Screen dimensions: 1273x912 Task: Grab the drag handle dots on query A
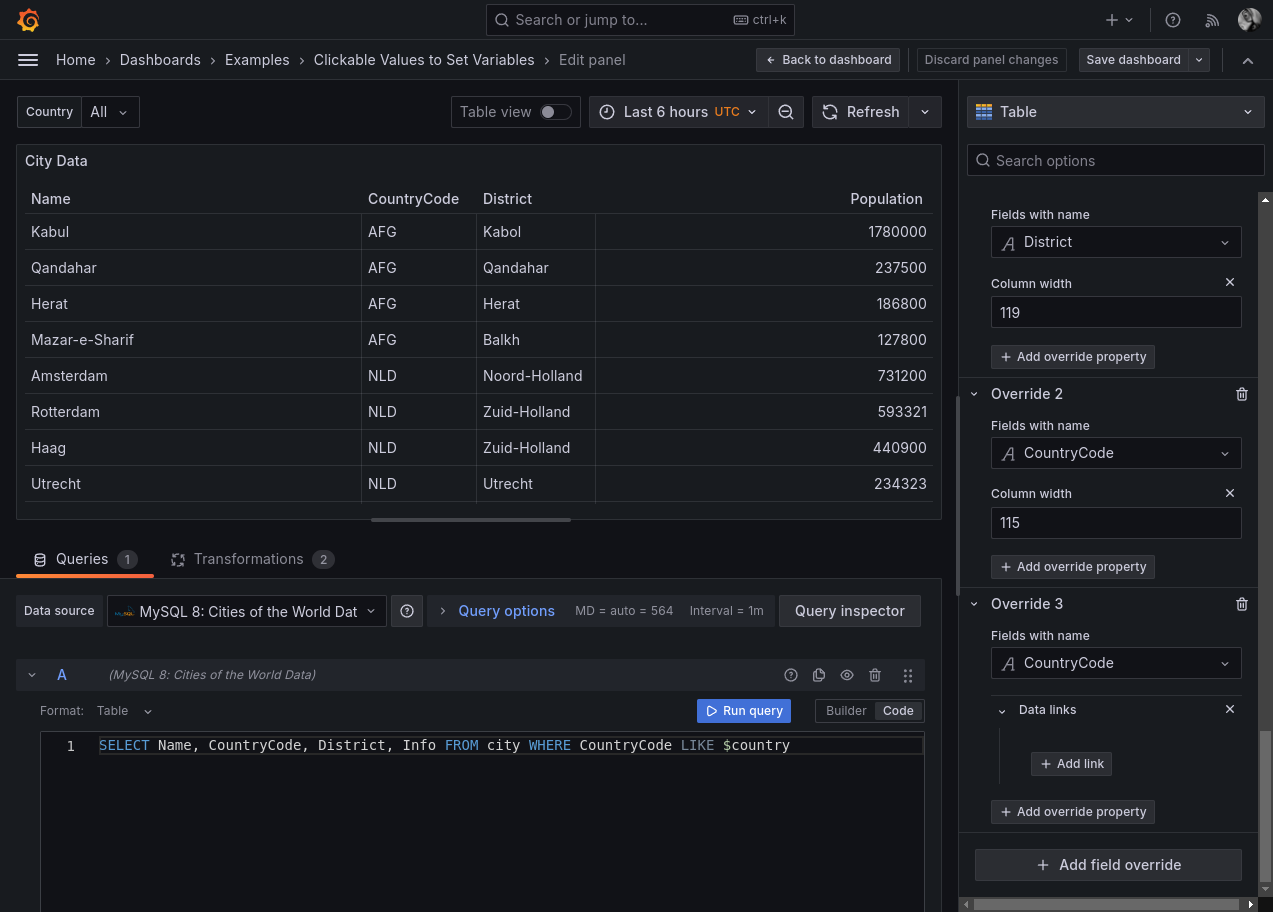[x=908, y=675]
